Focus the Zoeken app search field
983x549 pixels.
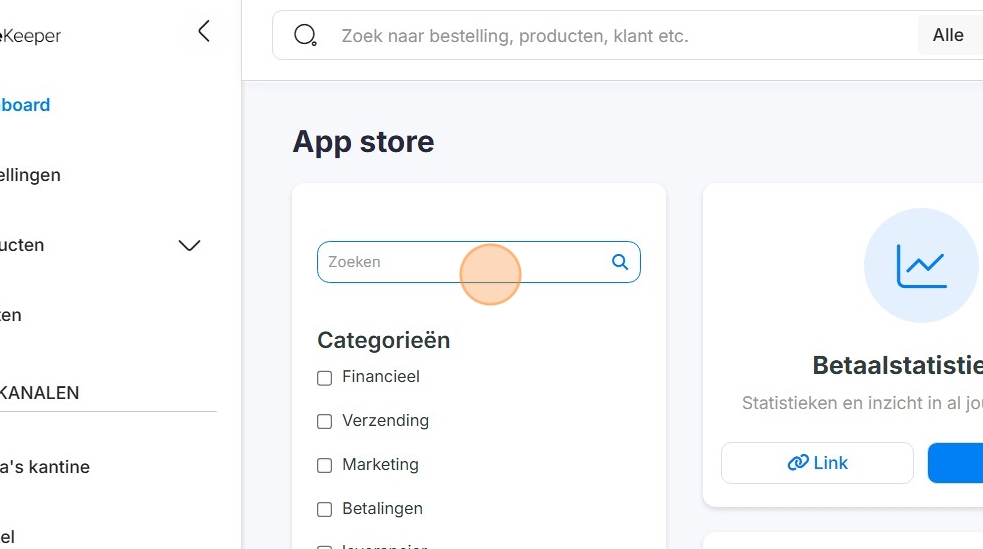[465, 262]
